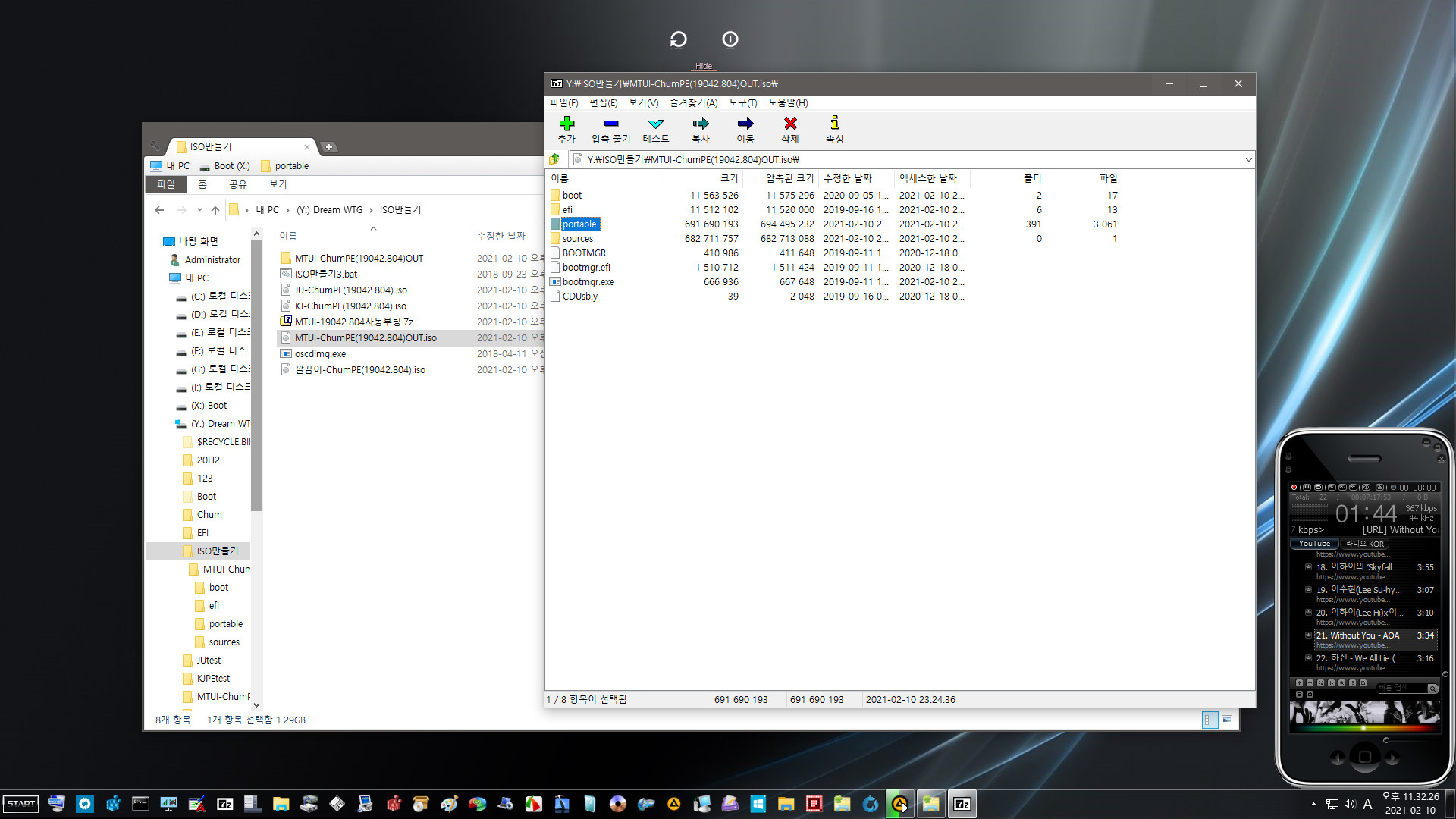The width and height of the screenshot is (1456, 819).
Task: Click the circular refresh icon on desktop top
Action: [x=679, y=39]
